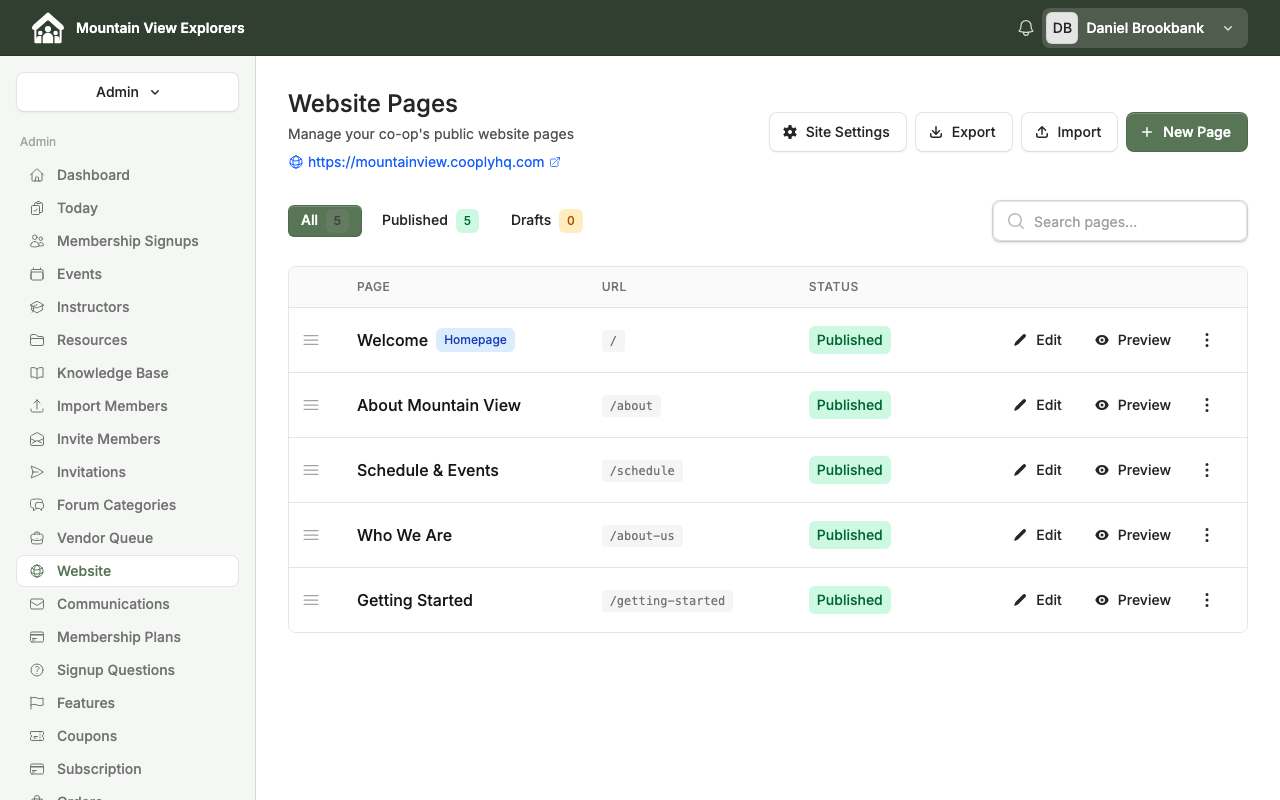Click the Events calendar icon in sidebar
This screenshot has width=1280, height=800.
click(x=37, y=274)
